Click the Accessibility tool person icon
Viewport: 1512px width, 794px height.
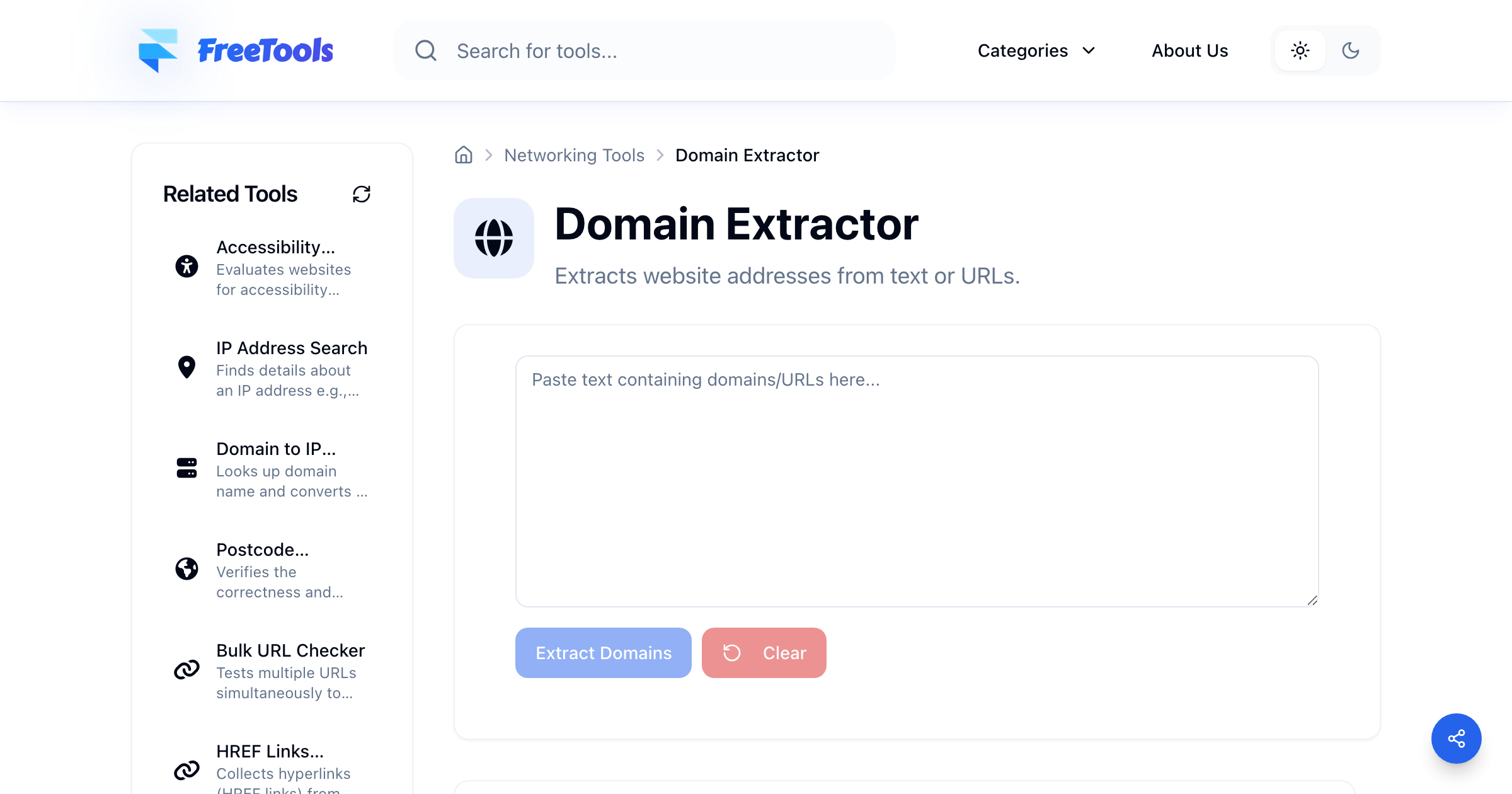click(186, 266)
